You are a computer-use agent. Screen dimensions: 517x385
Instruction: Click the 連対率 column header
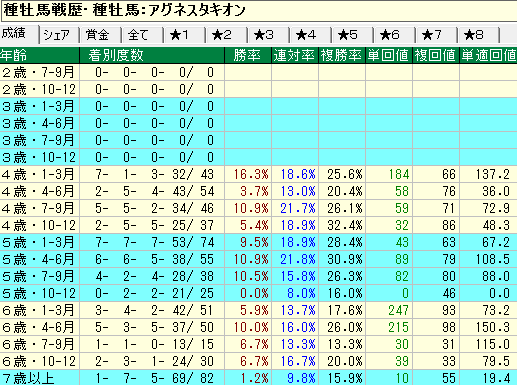point(295,55)
